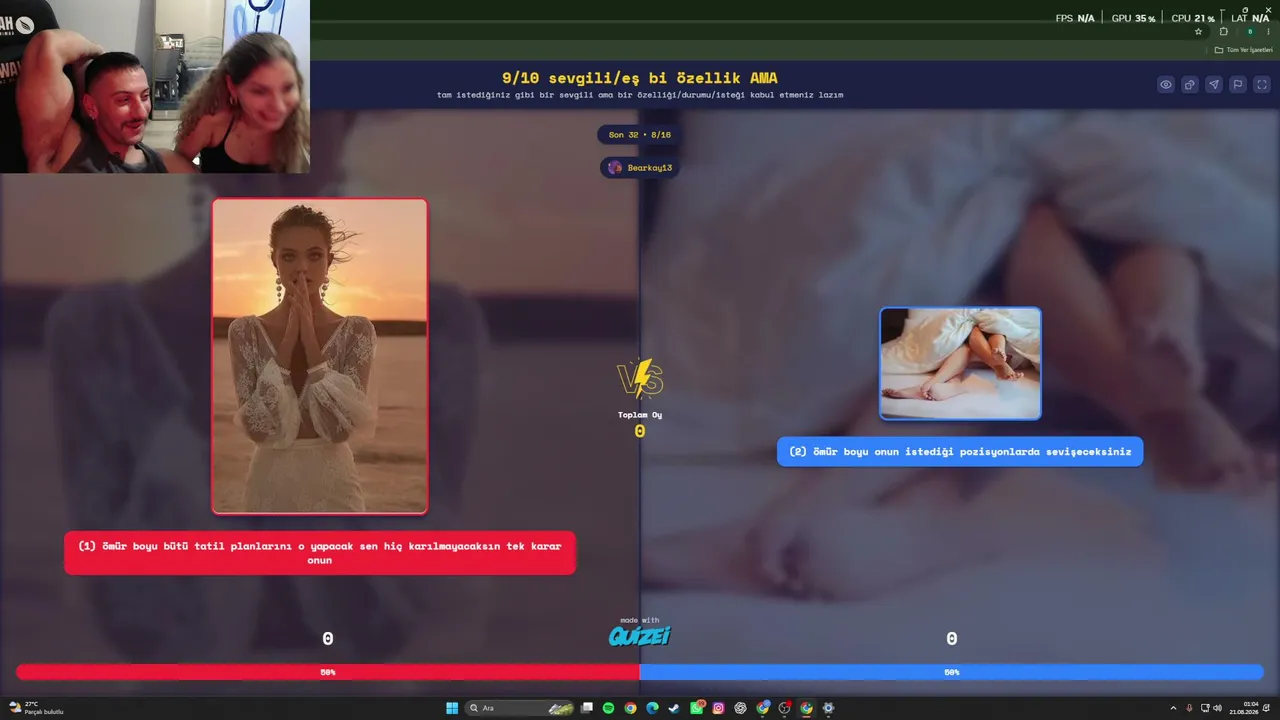This screenshot has height=720, width=1280.
Task: Open the weather widget showing 27°C
Action: [36, 708]
